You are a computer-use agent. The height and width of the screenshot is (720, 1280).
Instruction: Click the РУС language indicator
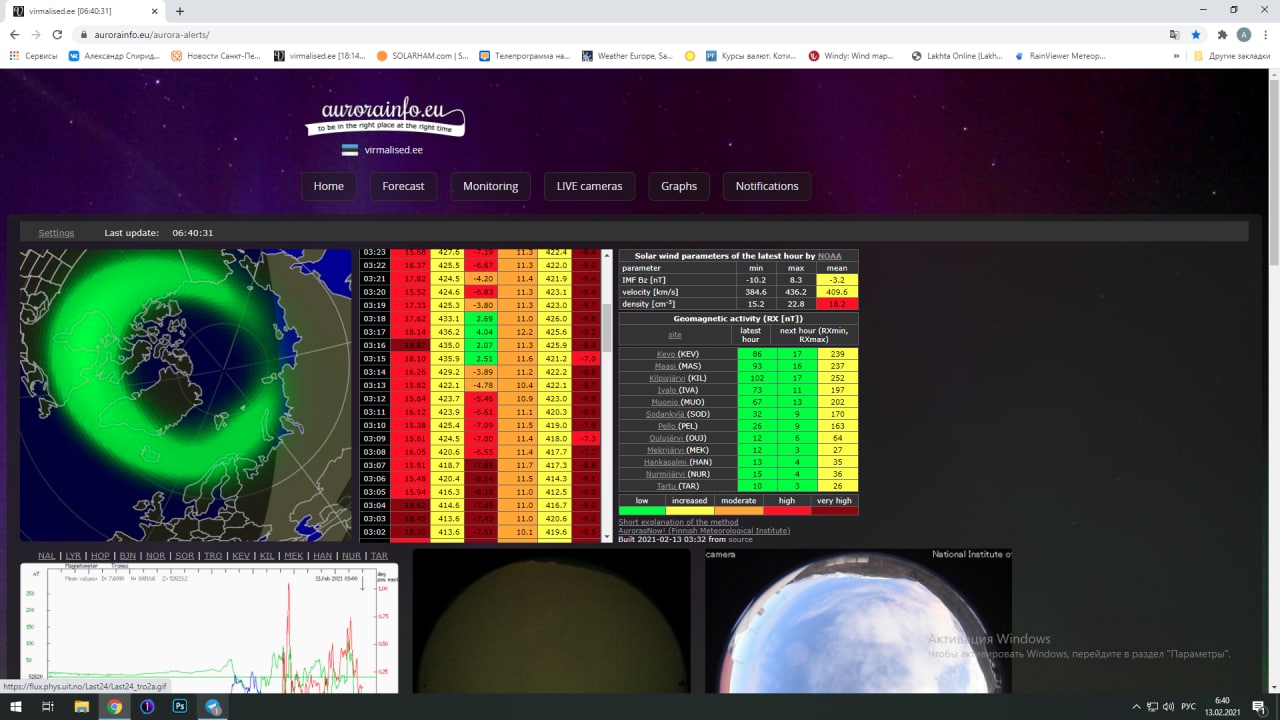click(1189, 706)
